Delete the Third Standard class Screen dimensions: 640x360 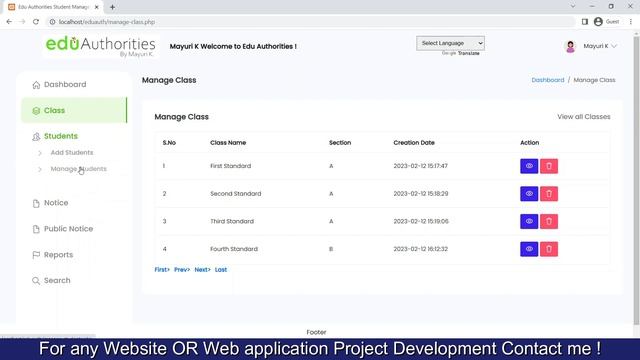(x=549, y=221)
